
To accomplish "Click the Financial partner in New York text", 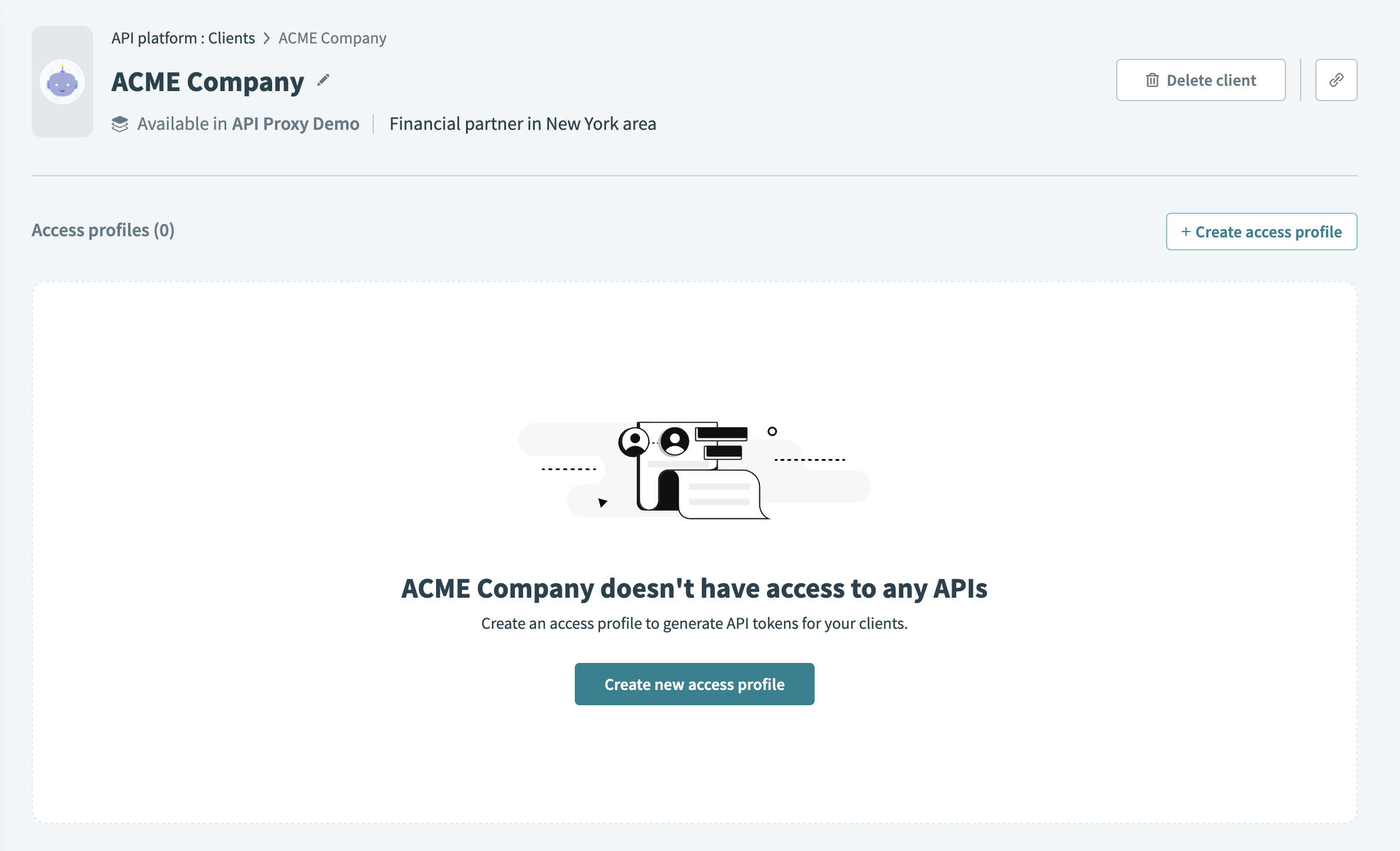I will pos(523,123).
